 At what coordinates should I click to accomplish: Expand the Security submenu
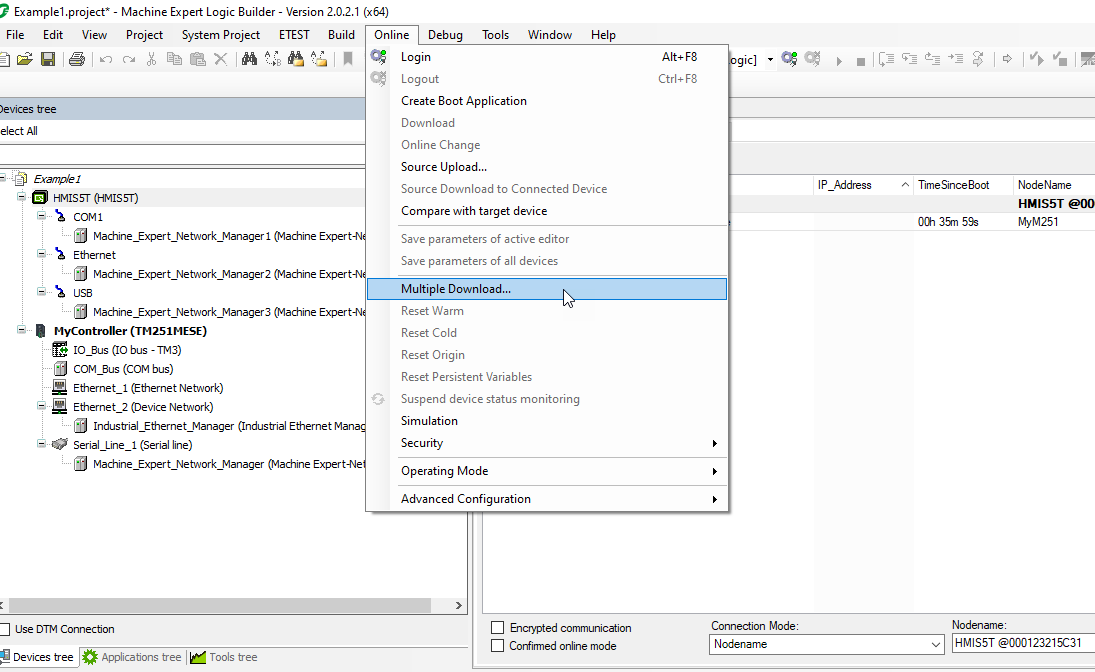(x=547, y=443)
